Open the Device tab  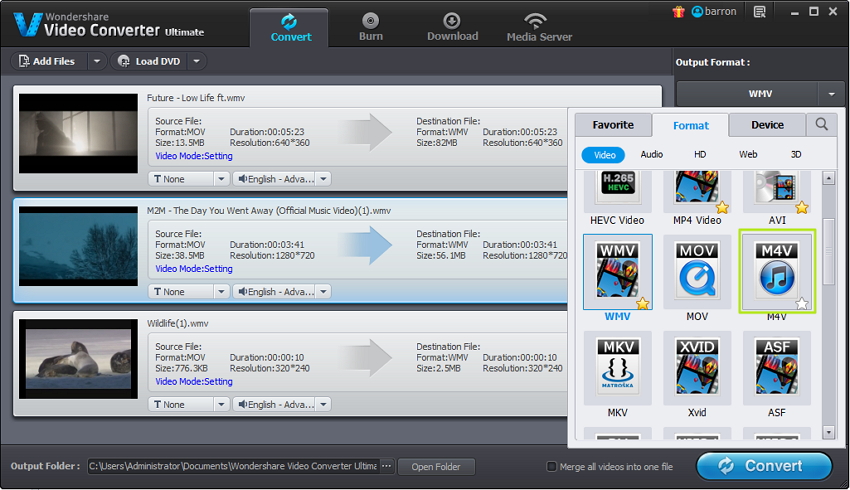click(767, 125)
